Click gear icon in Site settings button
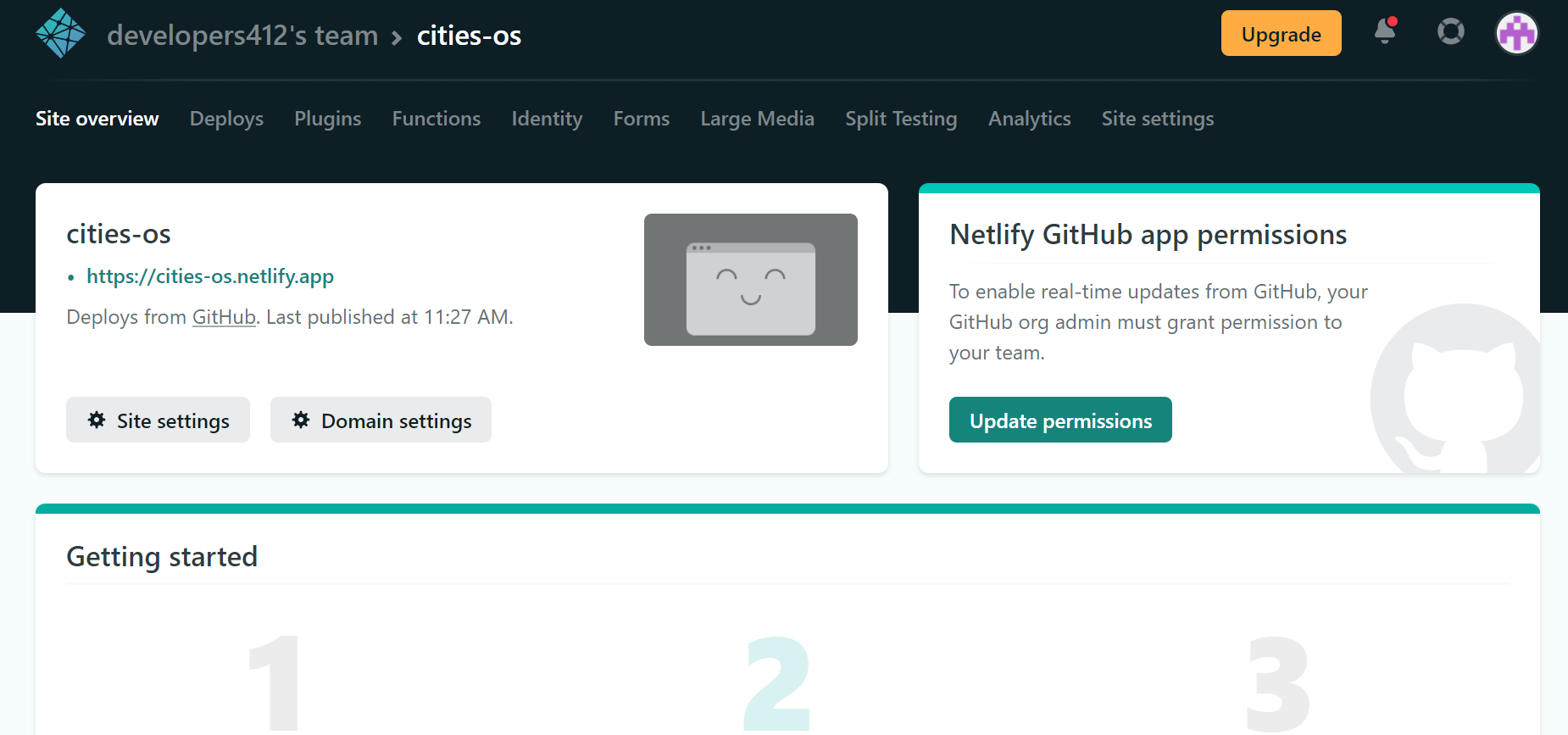Screen dimensions: 1568x735 [97, 420]
